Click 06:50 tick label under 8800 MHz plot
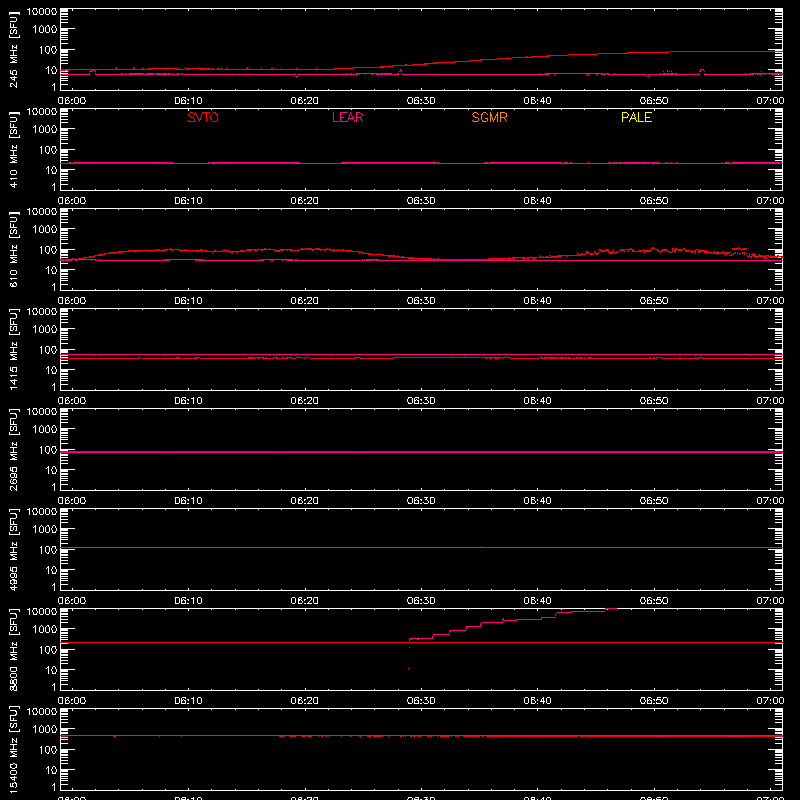 pyautogui.click(x=654, y=701)
